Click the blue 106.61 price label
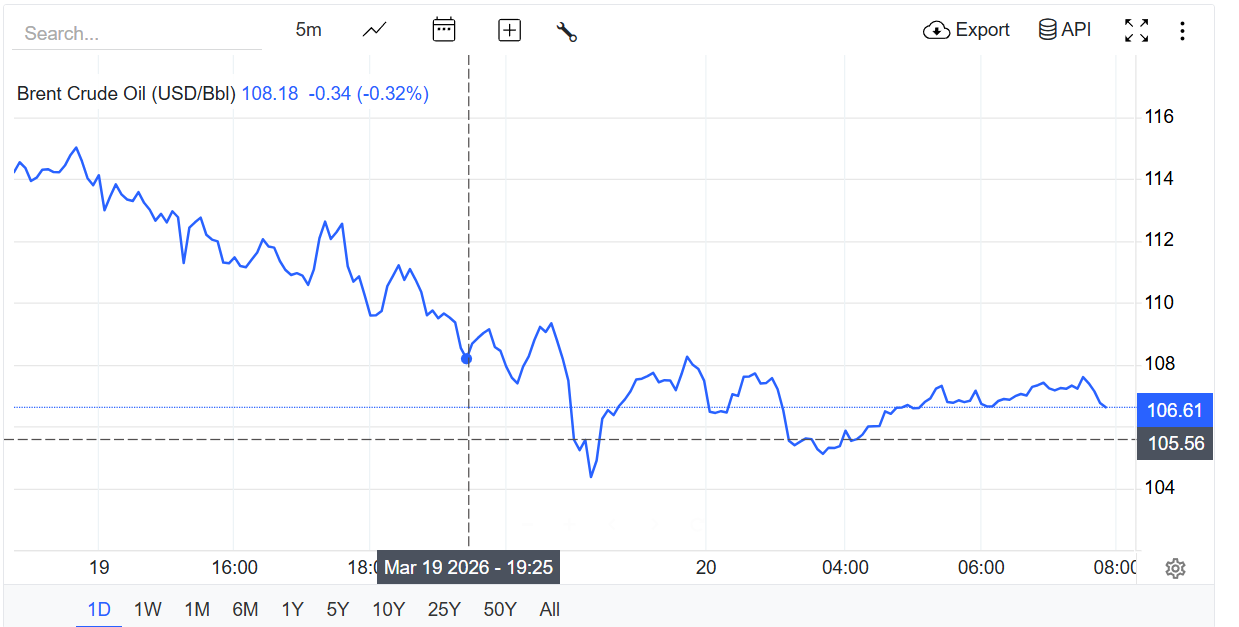This screenshot has width=1239, height=627. click(x=1174, y=409)
